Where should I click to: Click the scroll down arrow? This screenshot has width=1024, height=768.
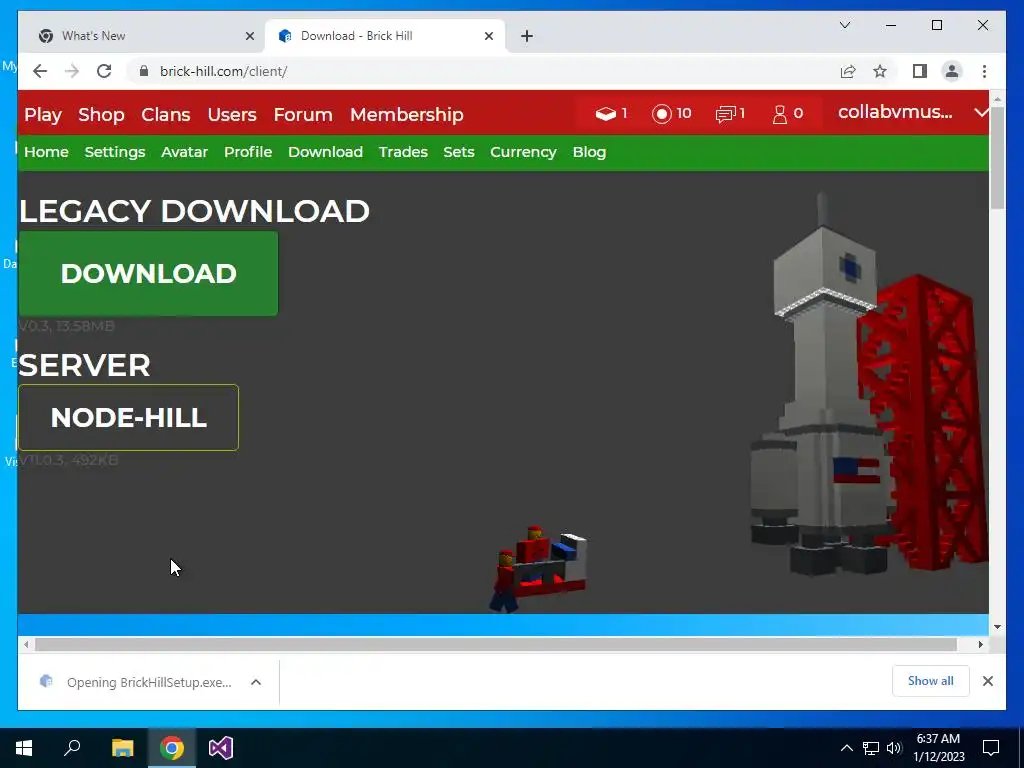tap(997, 627)
